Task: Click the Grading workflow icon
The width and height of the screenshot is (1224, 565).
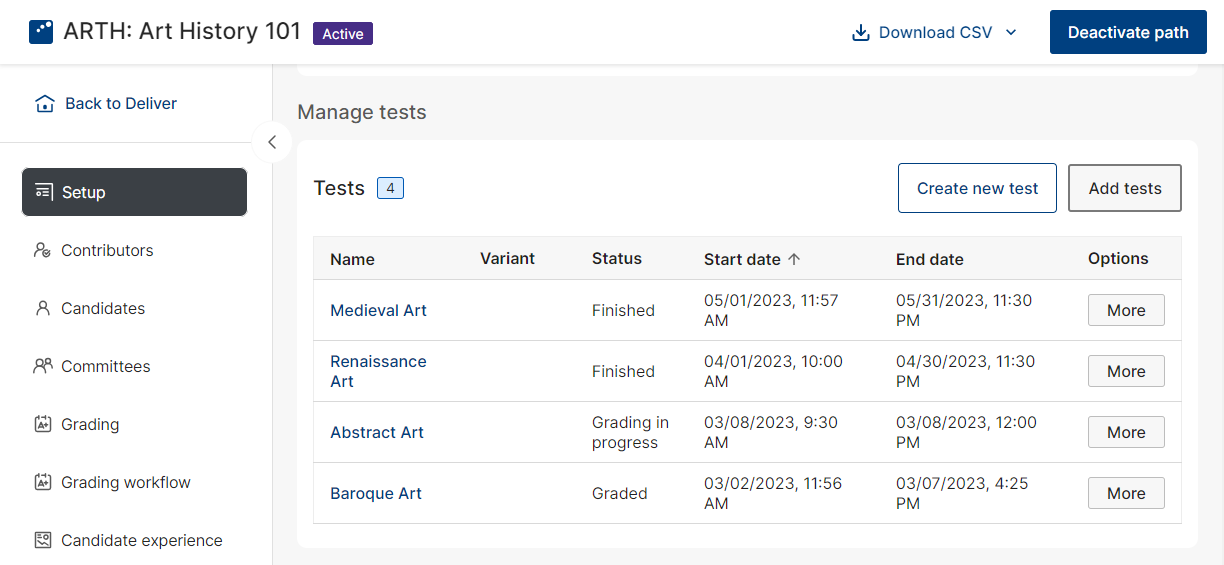Action: 42,482
